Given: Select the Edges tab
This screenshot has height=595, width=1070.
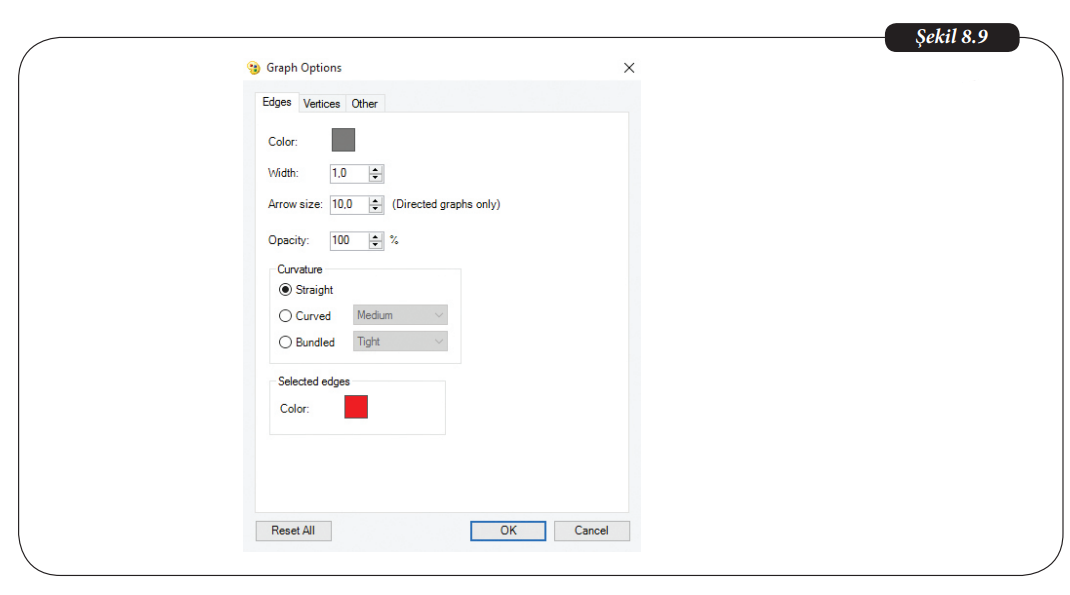Looking at the screenshot, I should 277,103.
